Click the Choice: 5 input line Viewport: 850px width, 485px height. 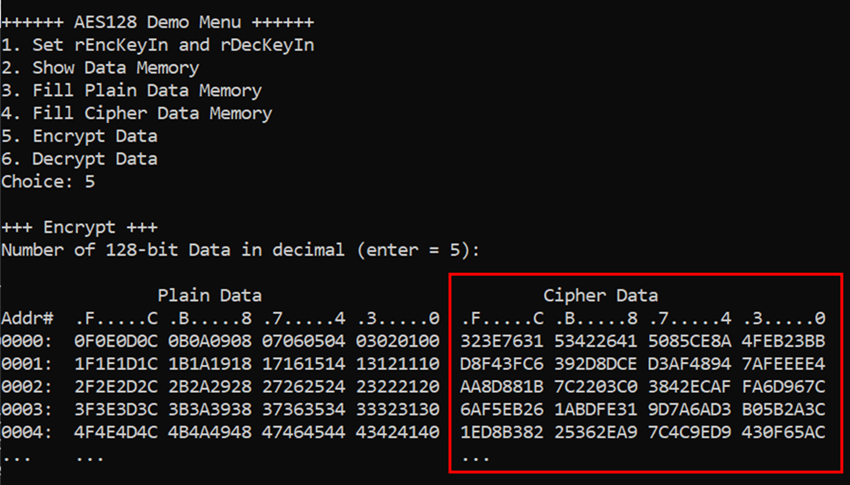(48, 182)
